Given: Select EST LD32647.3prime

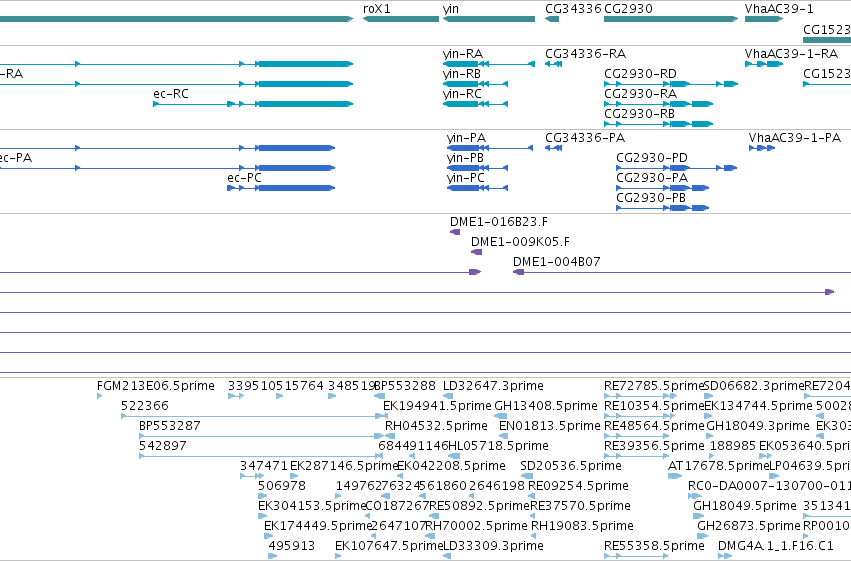Looking at the screenshot, I should 448,396.
